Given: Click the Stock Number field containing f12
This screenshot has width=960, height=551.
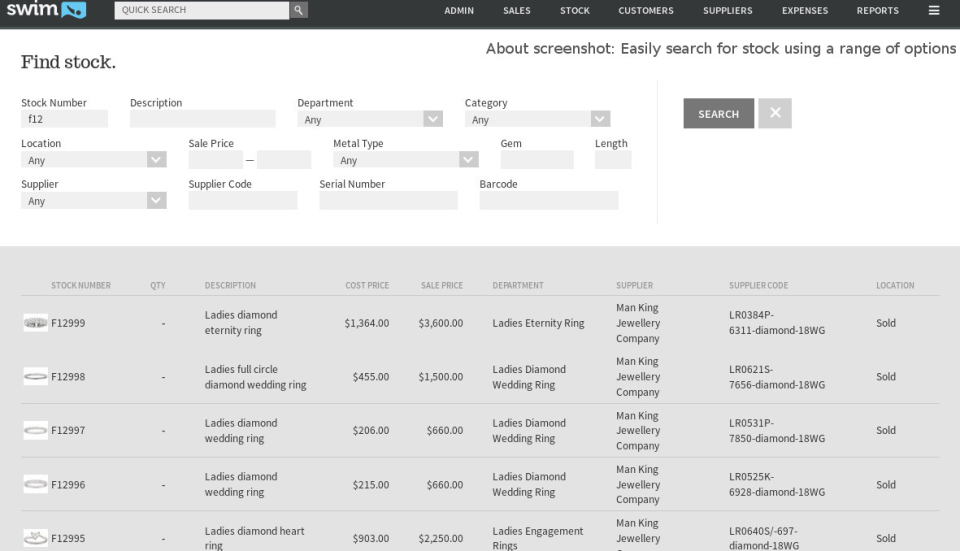Looking at the screenshot, I should pos(64,119).
